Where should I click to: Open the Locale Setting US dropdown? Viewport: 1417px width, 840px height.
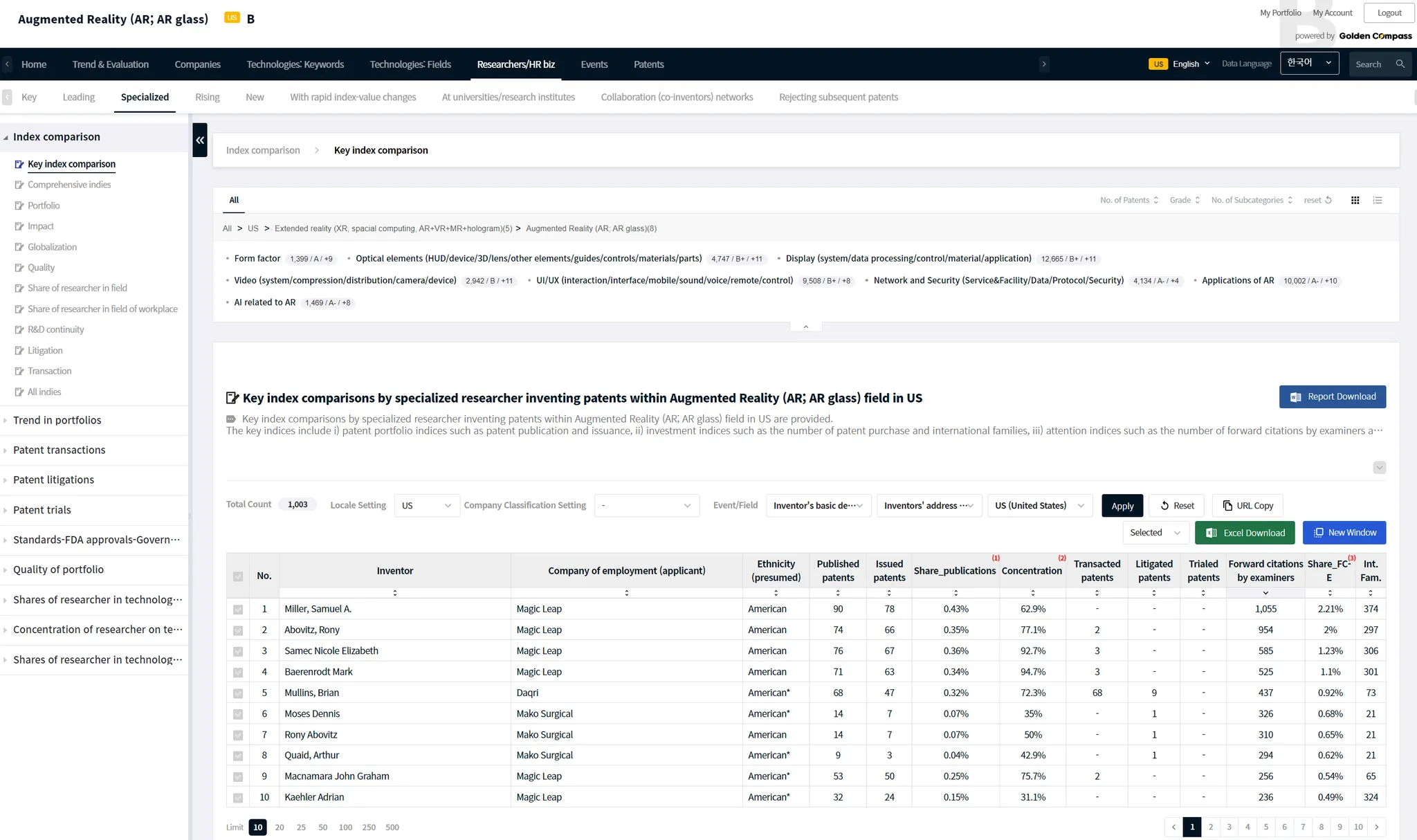[426, 506]
